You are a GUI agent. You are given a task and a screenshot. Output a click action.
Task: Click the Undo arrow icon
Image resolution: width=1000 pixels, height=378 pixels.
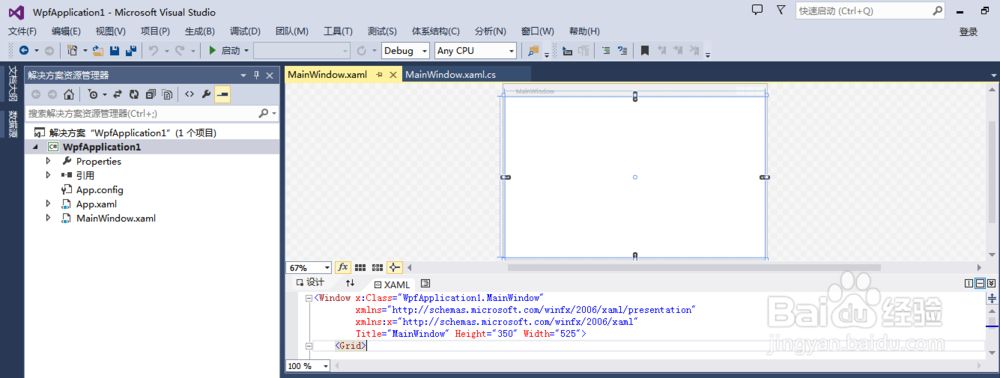153,50
